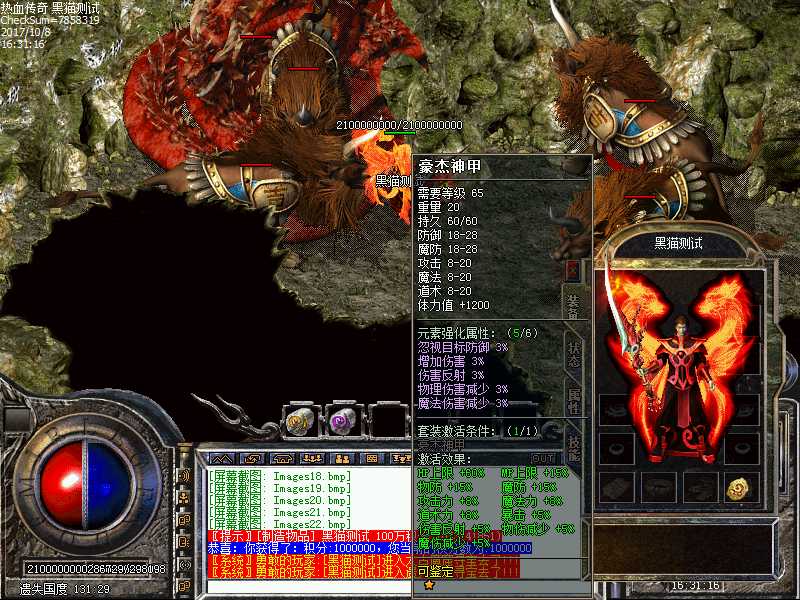
Task: Click the clock 16:31:16 at the panel bottom
Action: [695, 586]
